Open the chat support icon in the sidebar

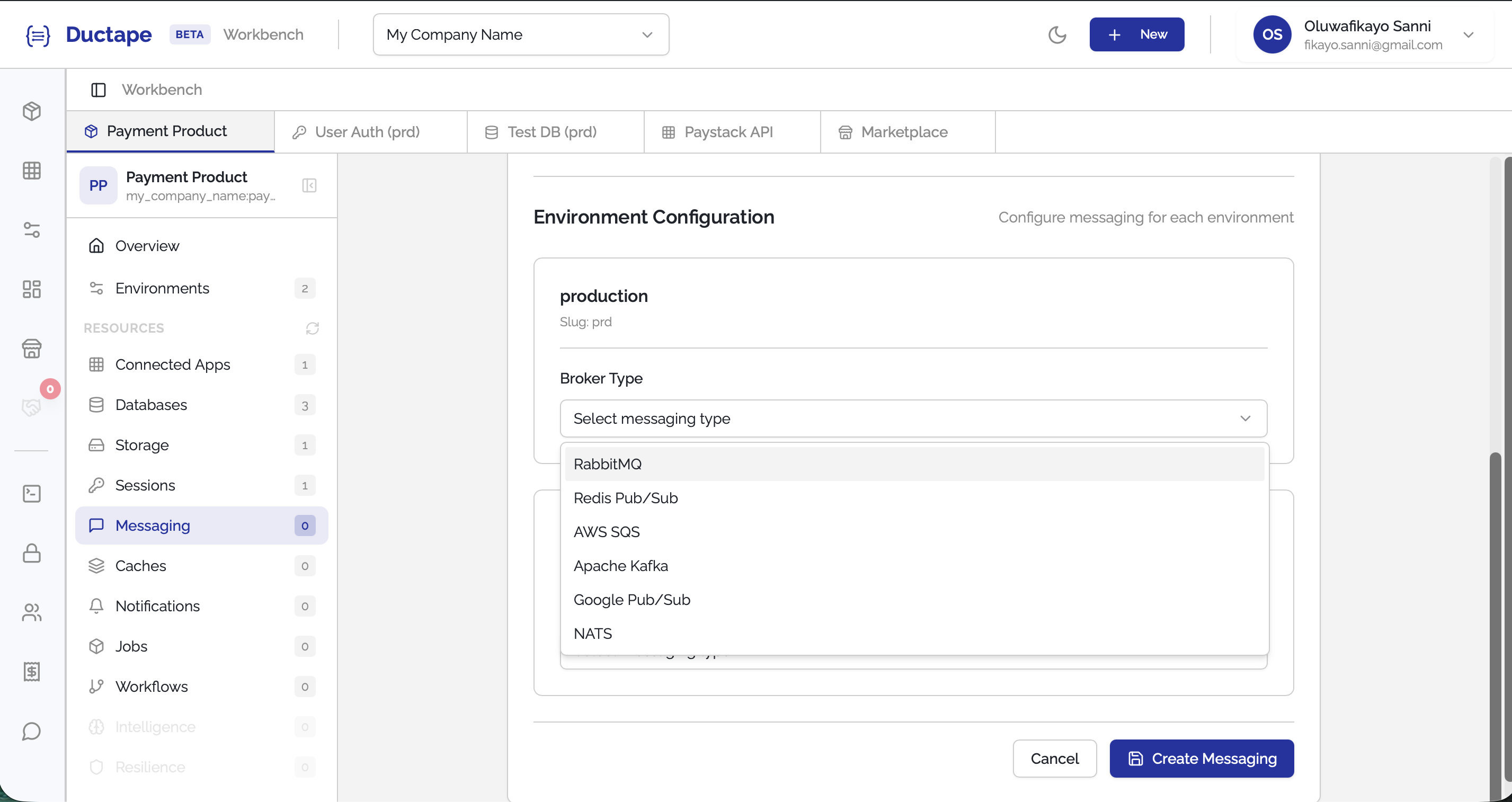click(32, 732)
